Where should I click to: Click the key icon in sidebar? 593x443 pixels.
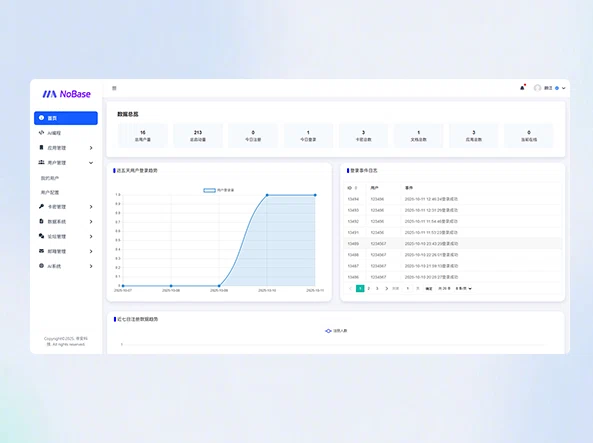click(x=42, y=207)
